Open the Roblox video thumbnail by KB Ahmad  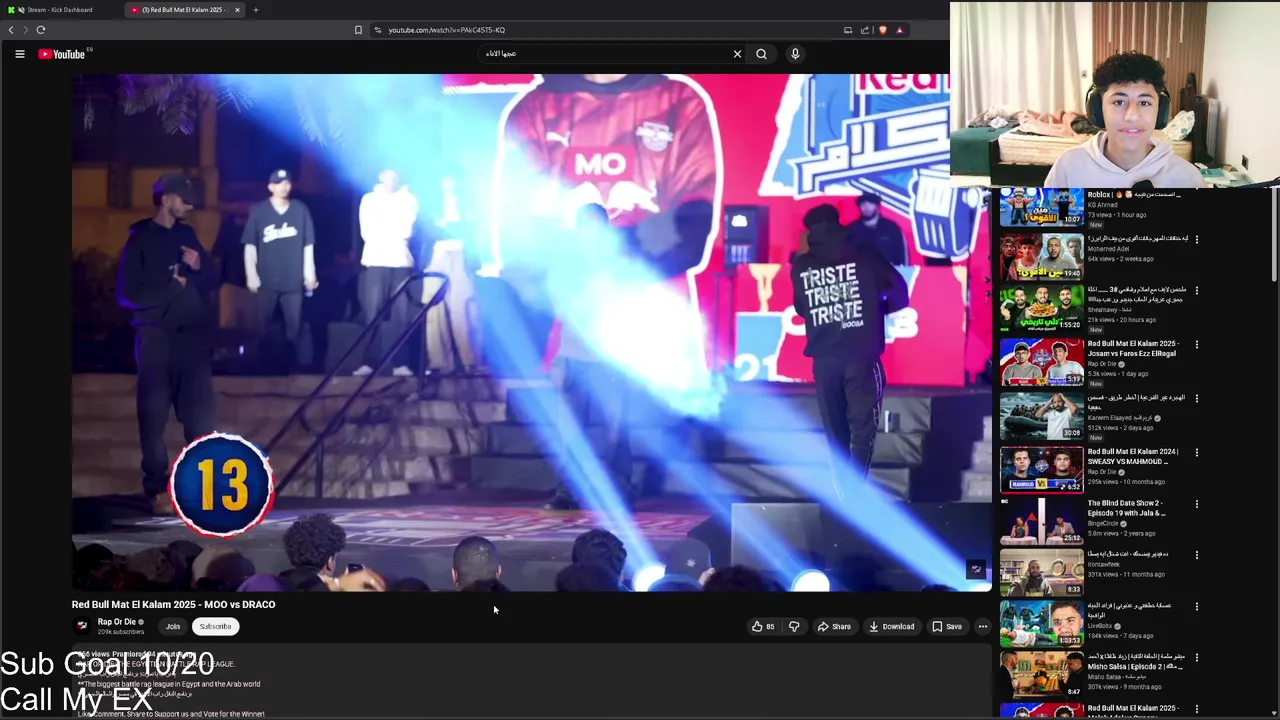(1041, 207)
